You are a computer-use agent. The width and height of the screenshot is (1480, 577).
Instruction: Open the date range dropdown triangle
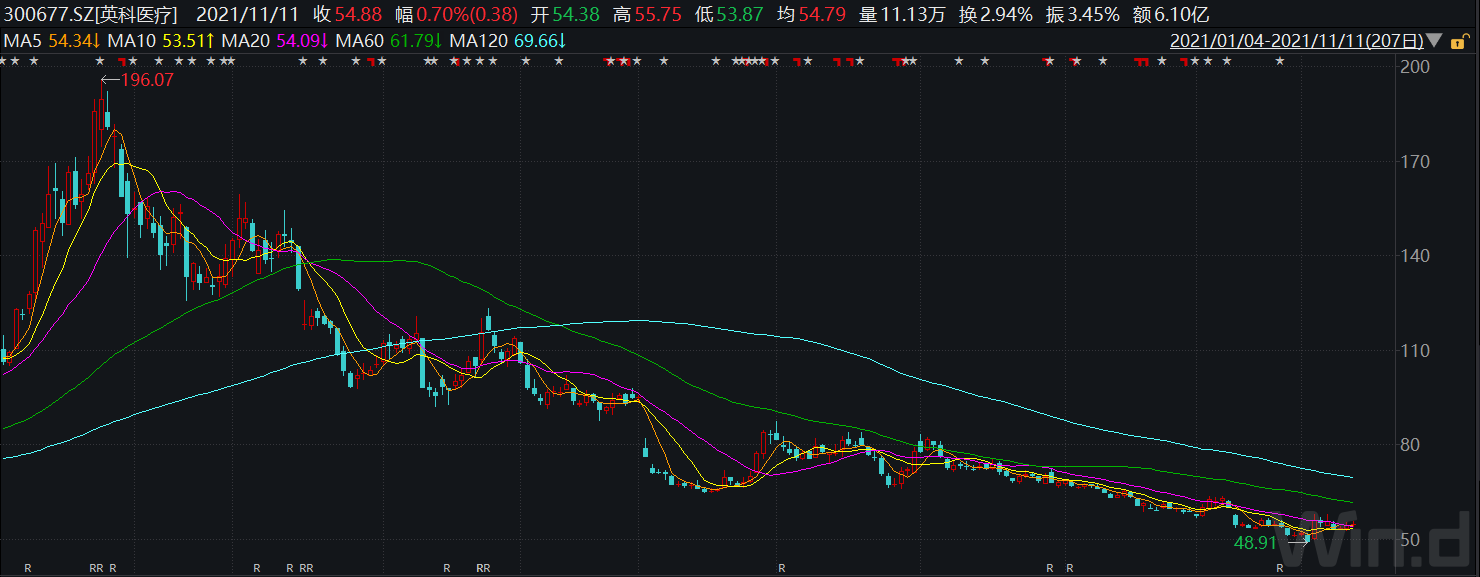point(1434,42)
